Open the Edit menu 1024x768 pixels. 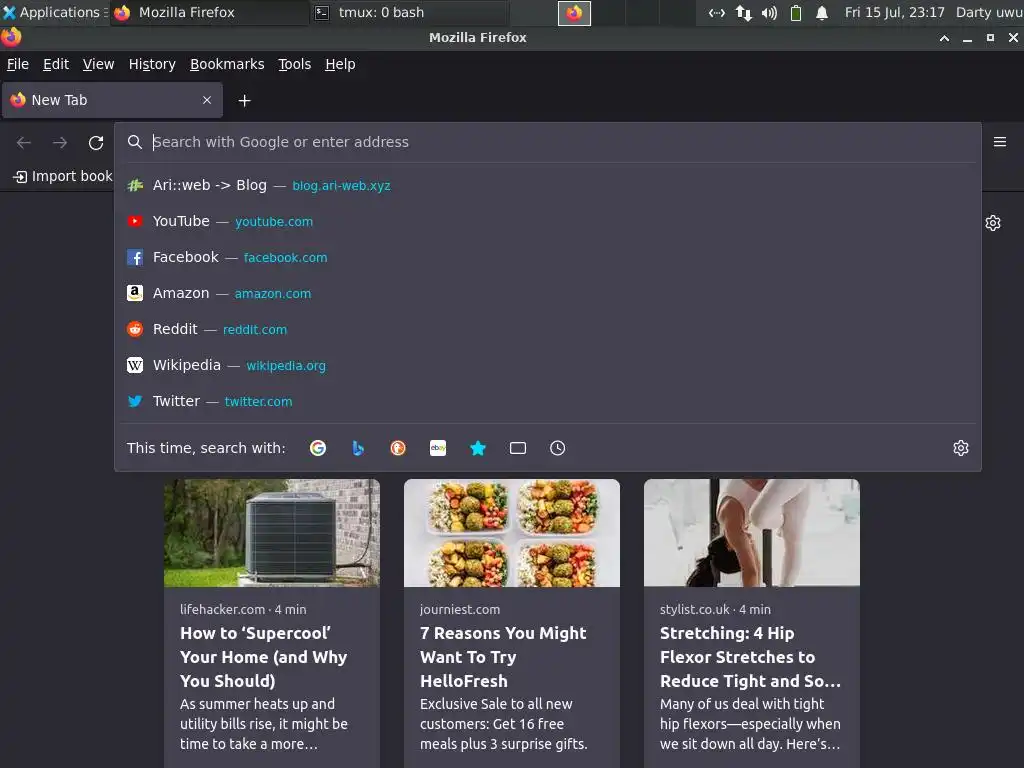pyautogui.click(x=56, y=64)
